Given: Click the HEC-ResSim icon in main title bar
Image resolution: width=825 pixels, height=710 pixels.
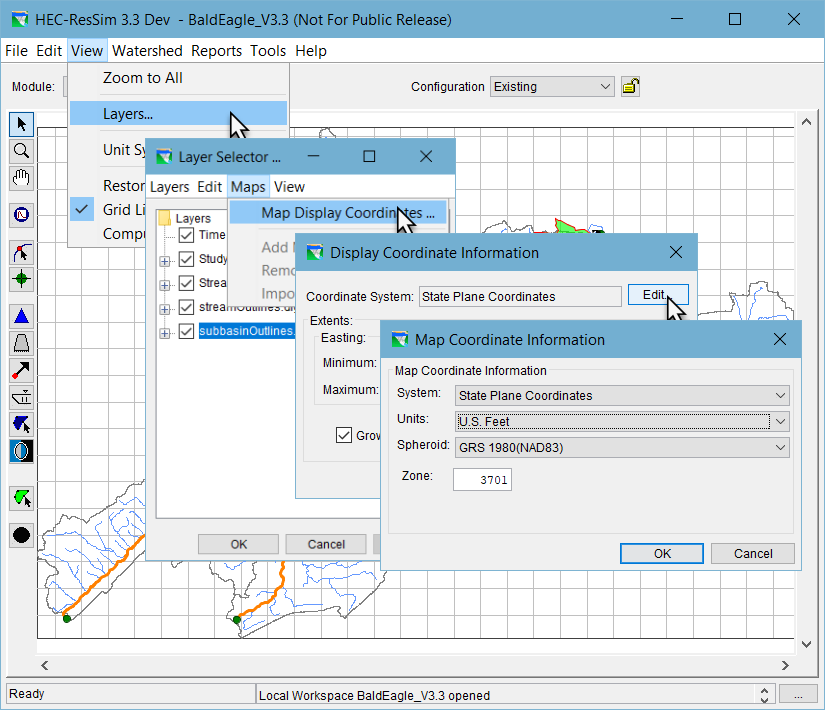Looking at the screenshot, I should point(20,20).
